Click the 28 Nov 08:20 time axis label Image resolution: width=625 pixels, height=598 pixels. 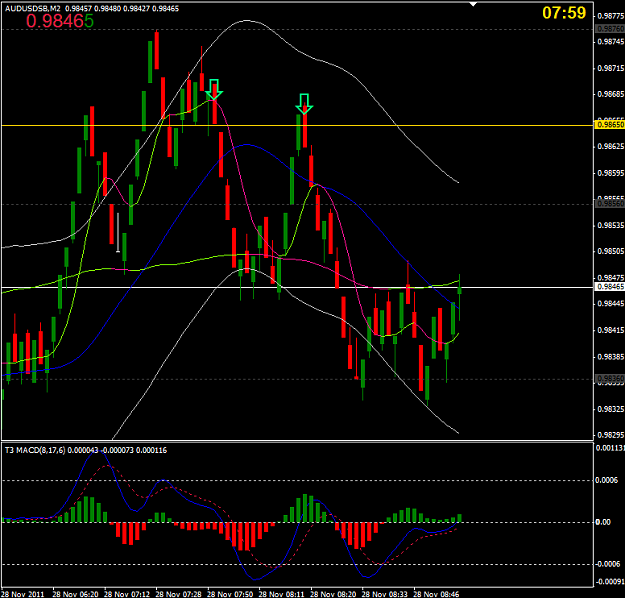[333, 594]
